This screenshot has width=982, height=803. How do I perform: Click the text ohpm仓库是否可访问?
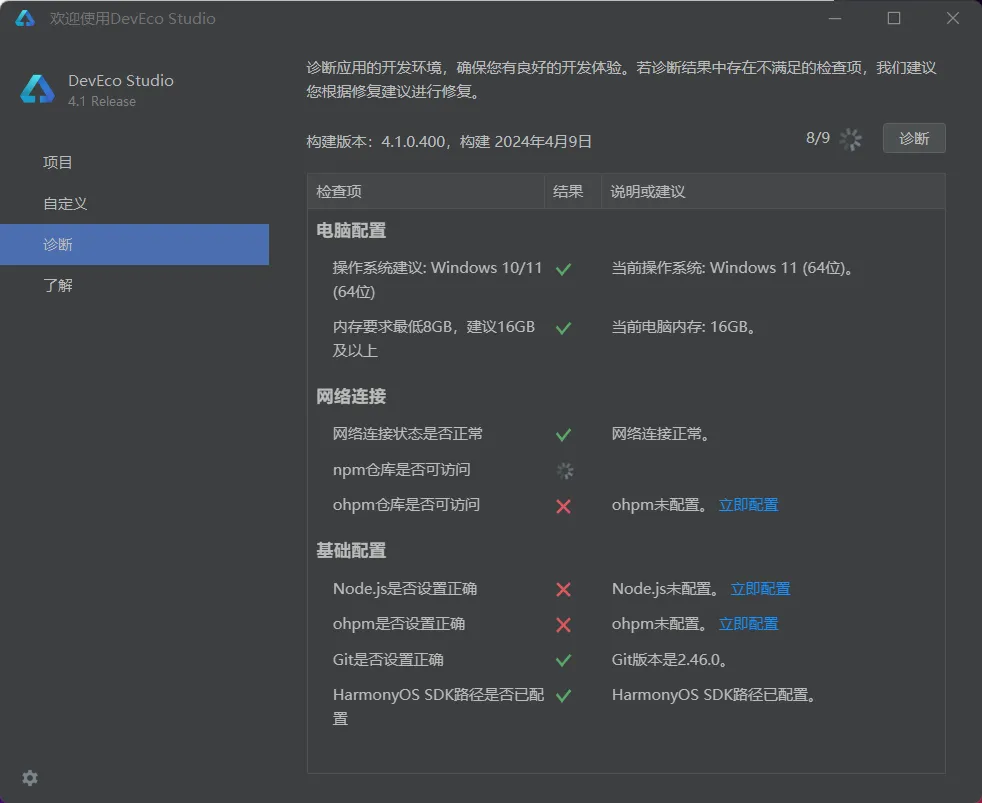(x=406, y=505)
